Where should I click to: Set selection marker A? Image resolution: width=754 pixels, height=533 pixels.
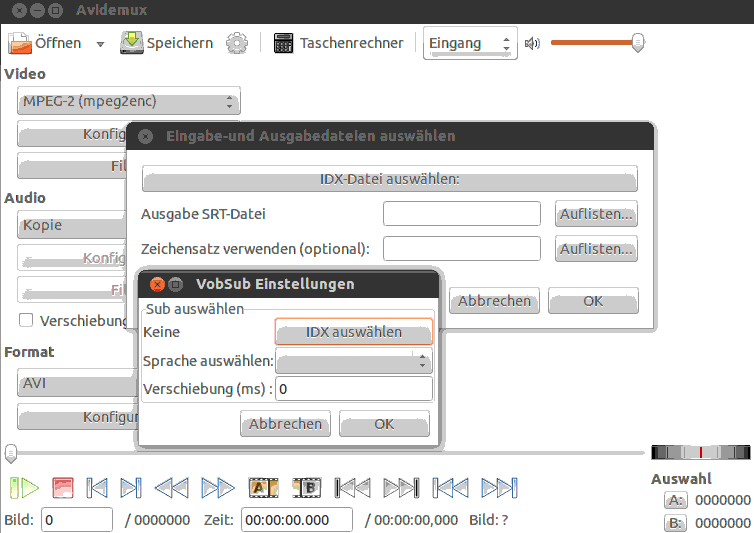(263, 488)
